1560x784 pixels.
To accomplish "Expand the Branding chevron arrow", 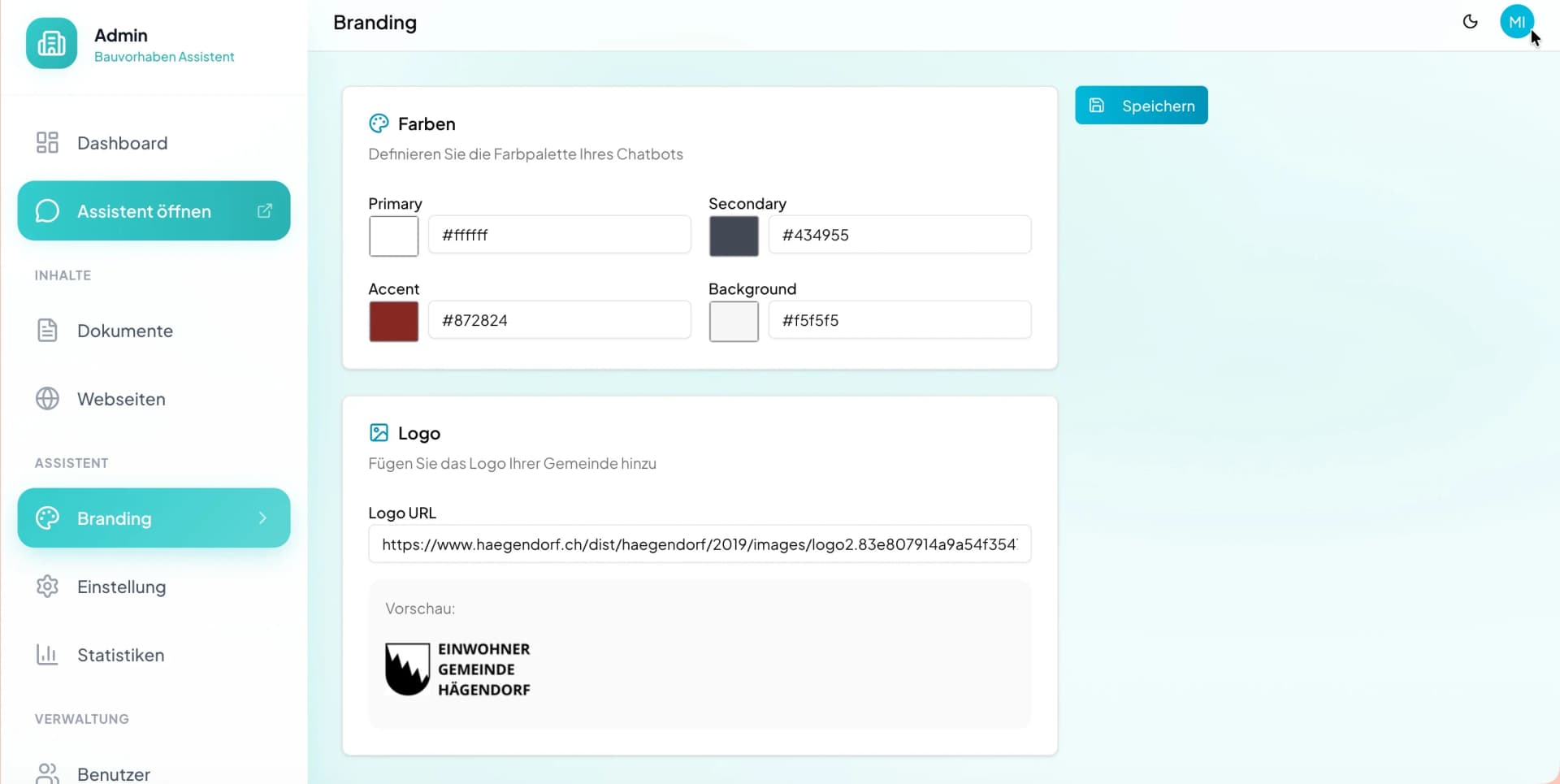I will tap(262, 518).
